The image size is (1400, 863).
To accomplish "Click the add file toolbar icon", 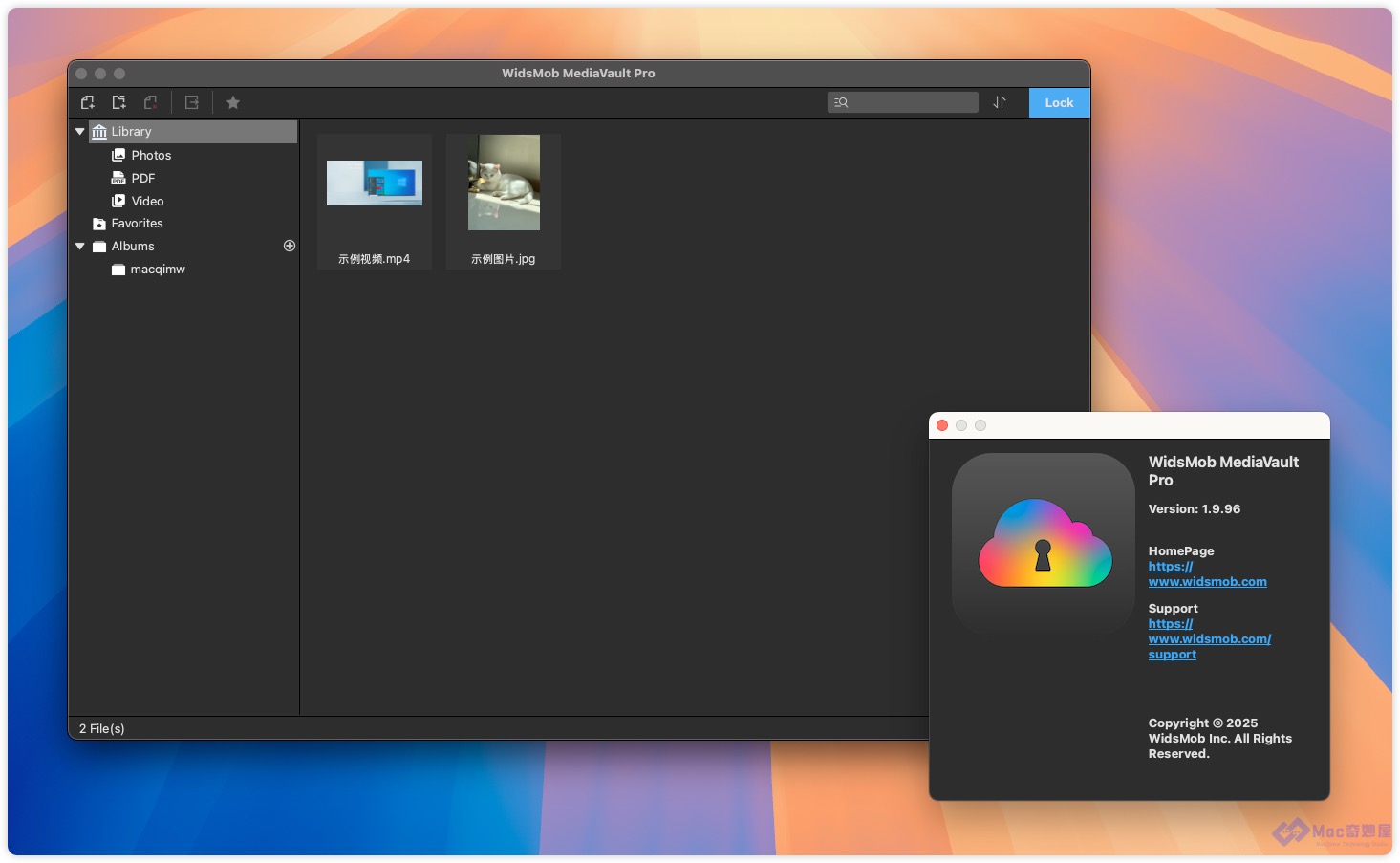I will [x=88, y=102].
